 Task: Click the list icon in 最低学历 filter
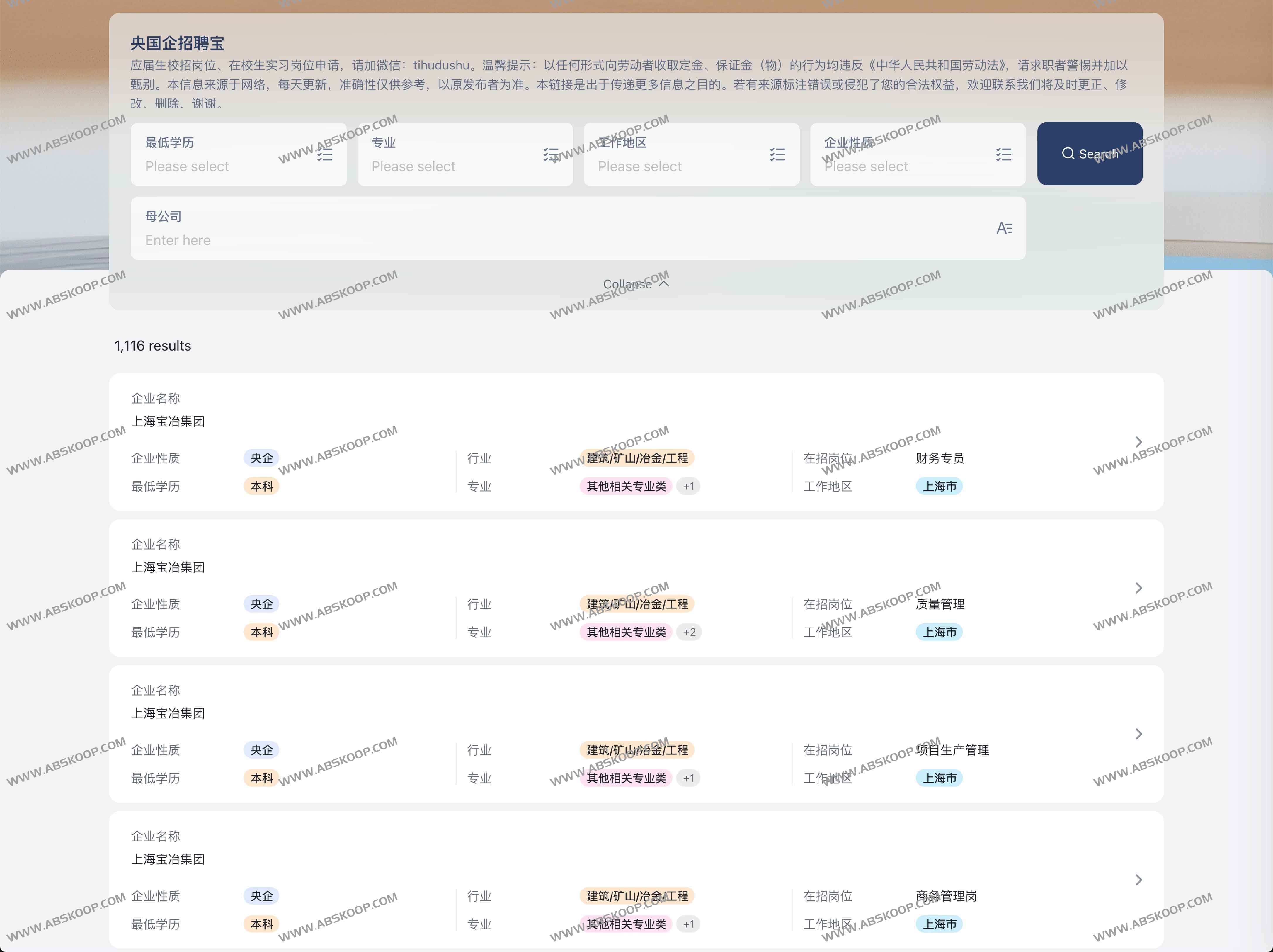(x=325, y=154)
